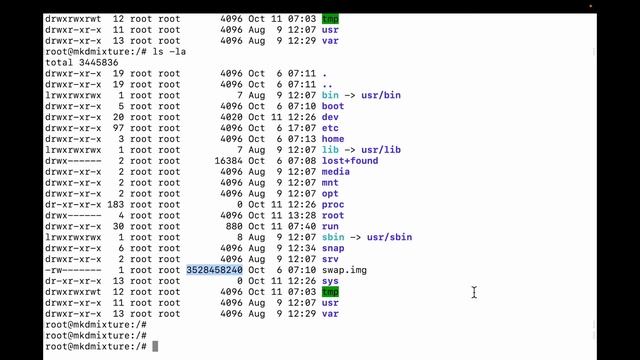
Task: Click the link count 20 in dev row
Action: coord(119,117)
